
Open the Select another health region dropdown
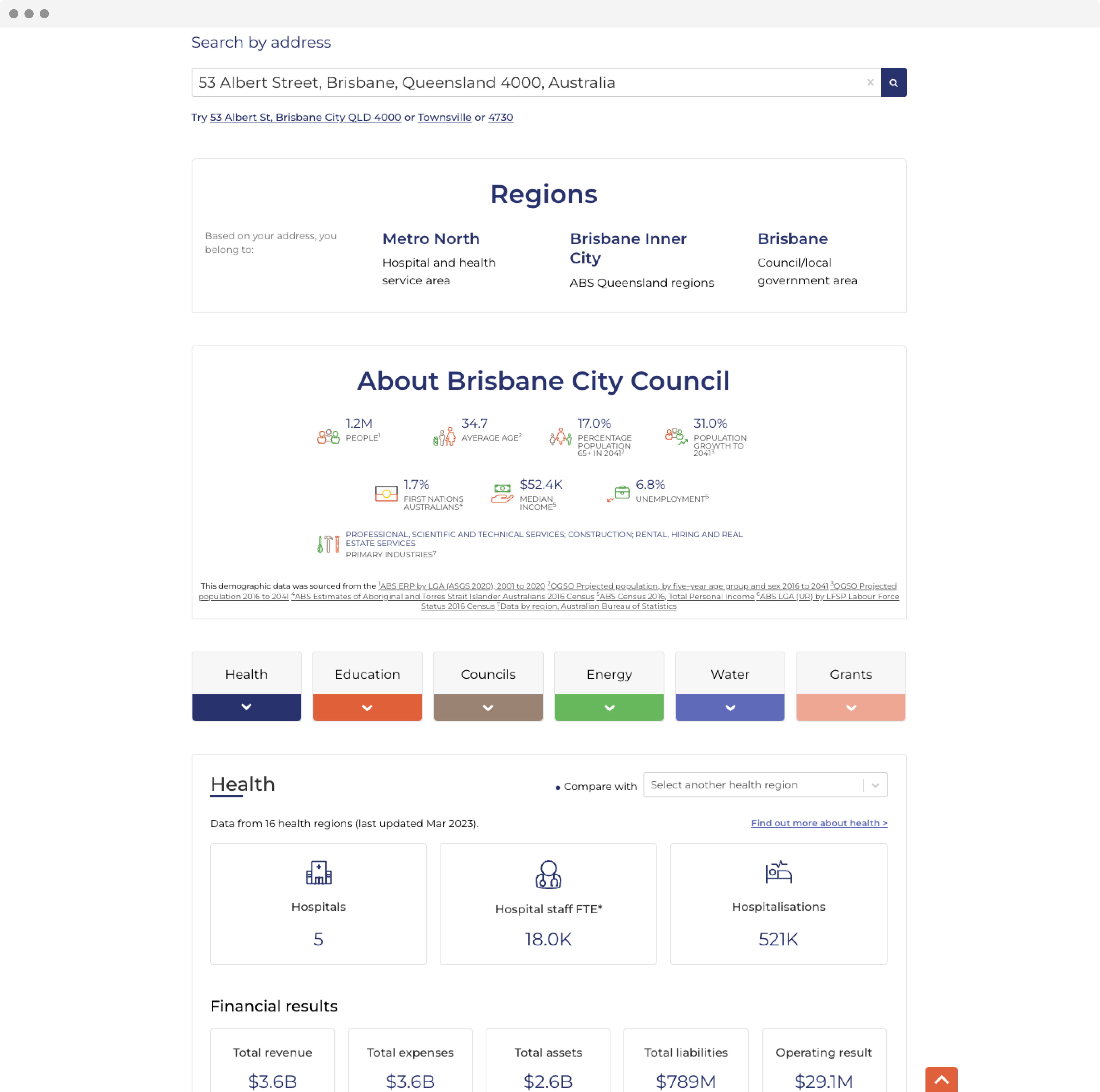(x=764, y=785)
